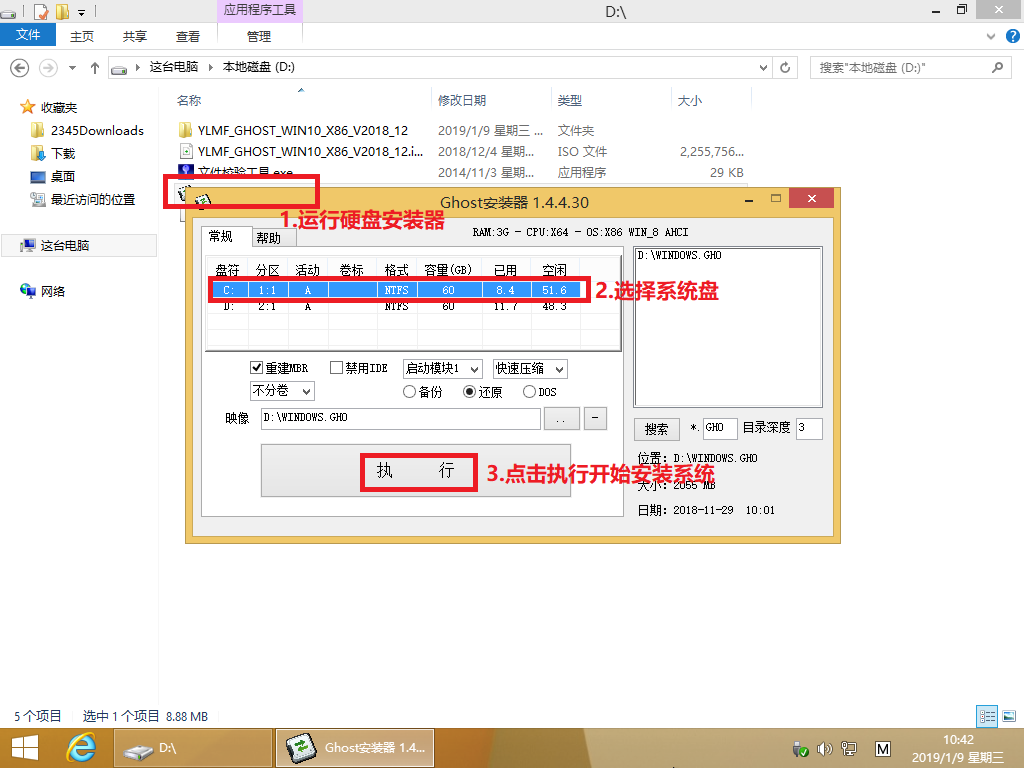Sort by 大小 column header
This screenshot has width=1024, height=768.
click(x=690, y=101)
